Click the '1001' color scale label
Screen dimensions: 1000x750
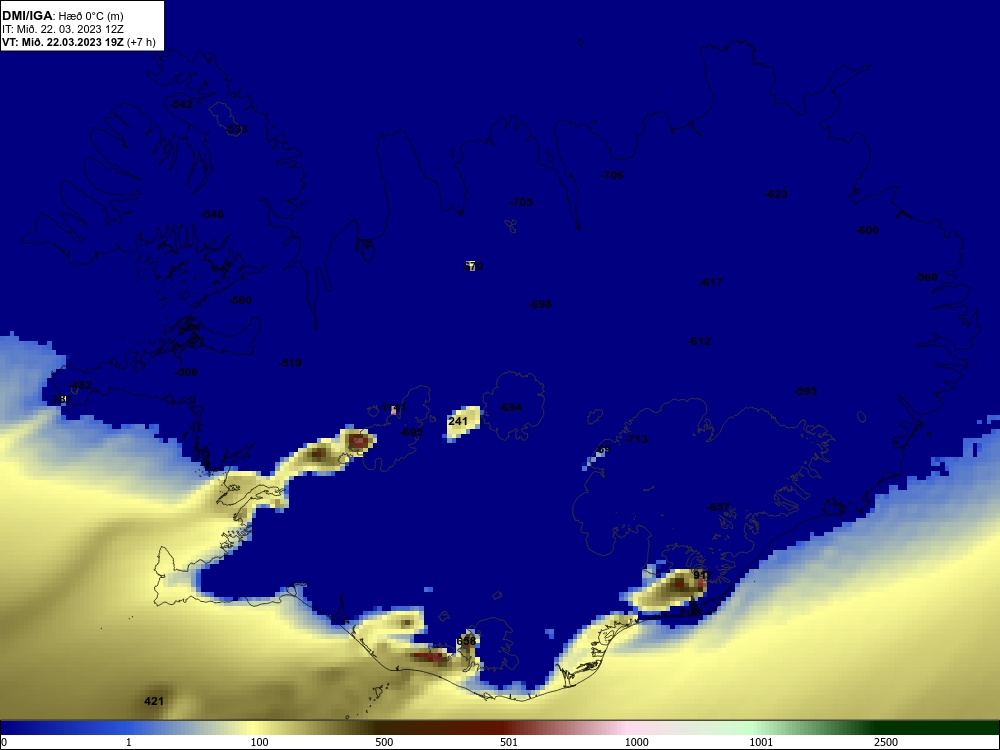(761, 742)
